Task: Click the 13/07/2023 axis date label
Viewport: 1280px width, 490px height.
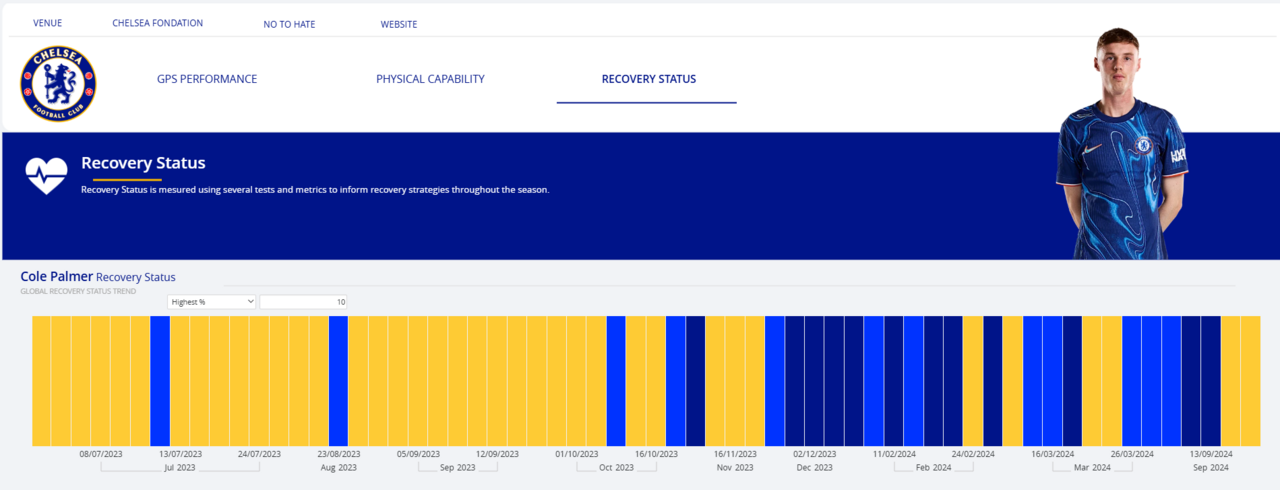Action: [x=180, y=454]
